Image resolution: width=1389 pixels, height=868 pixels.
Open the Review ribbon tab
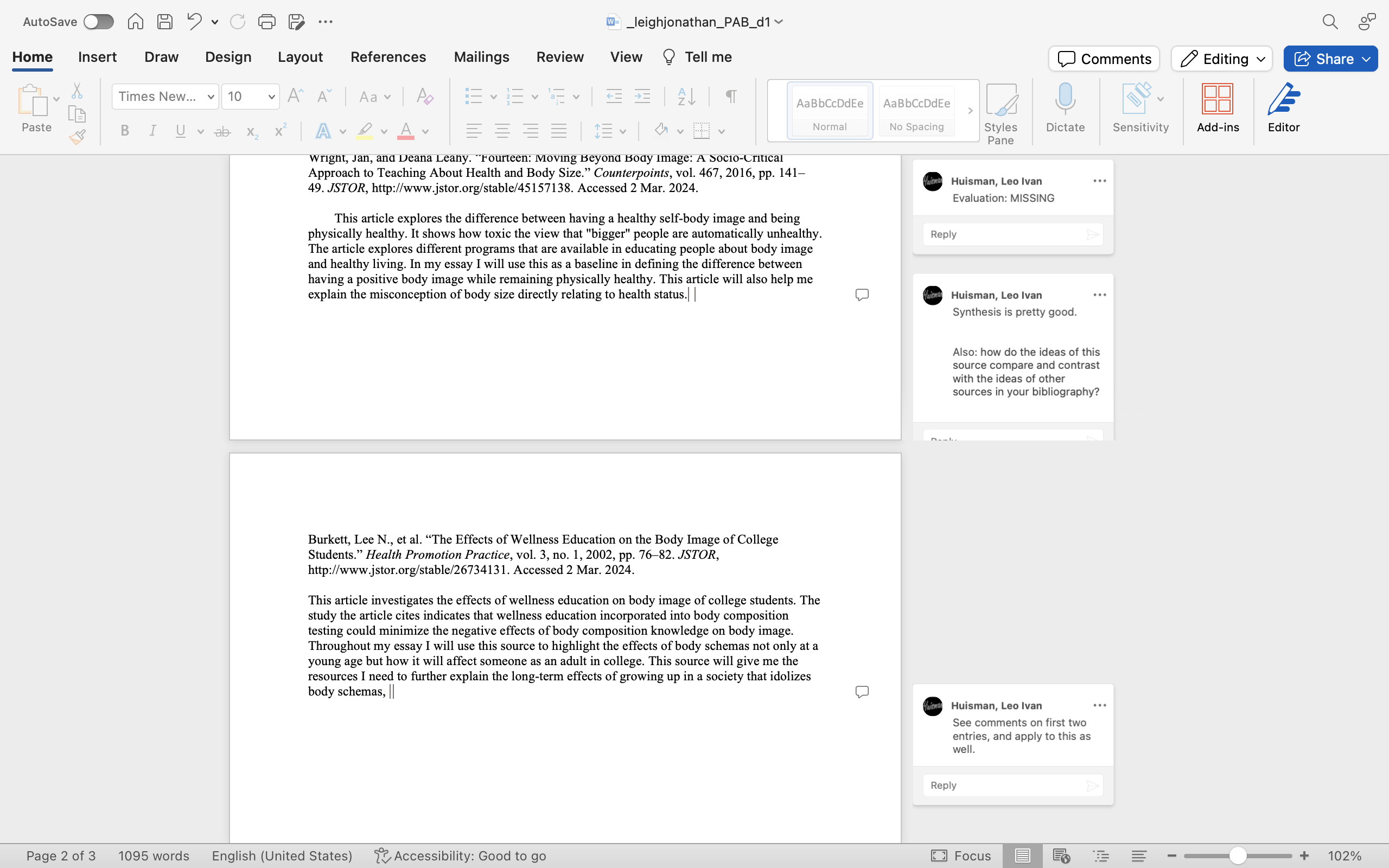click(559, 57)
